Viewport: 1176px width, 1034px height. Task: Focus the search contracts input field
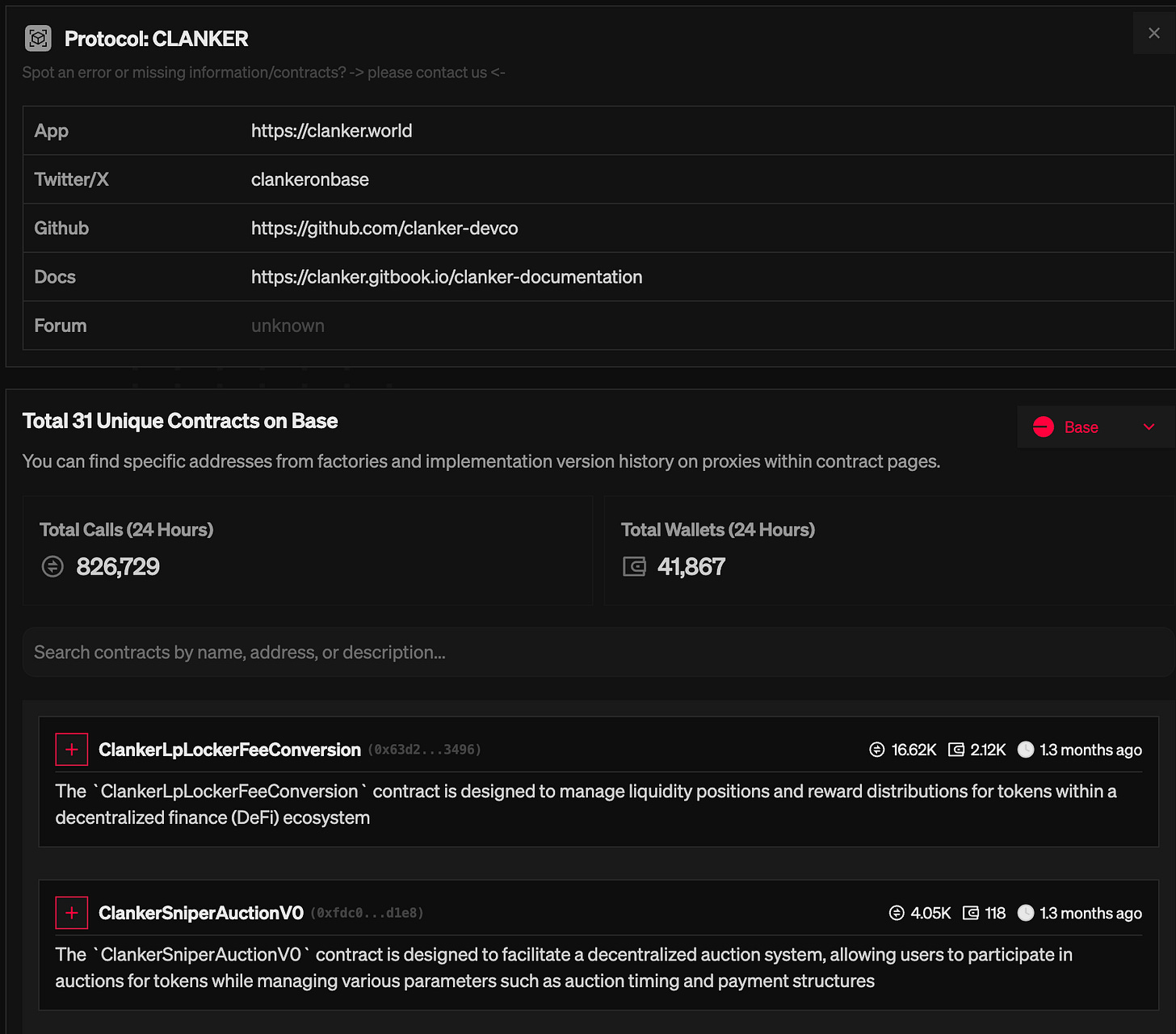tap(598, 652)
